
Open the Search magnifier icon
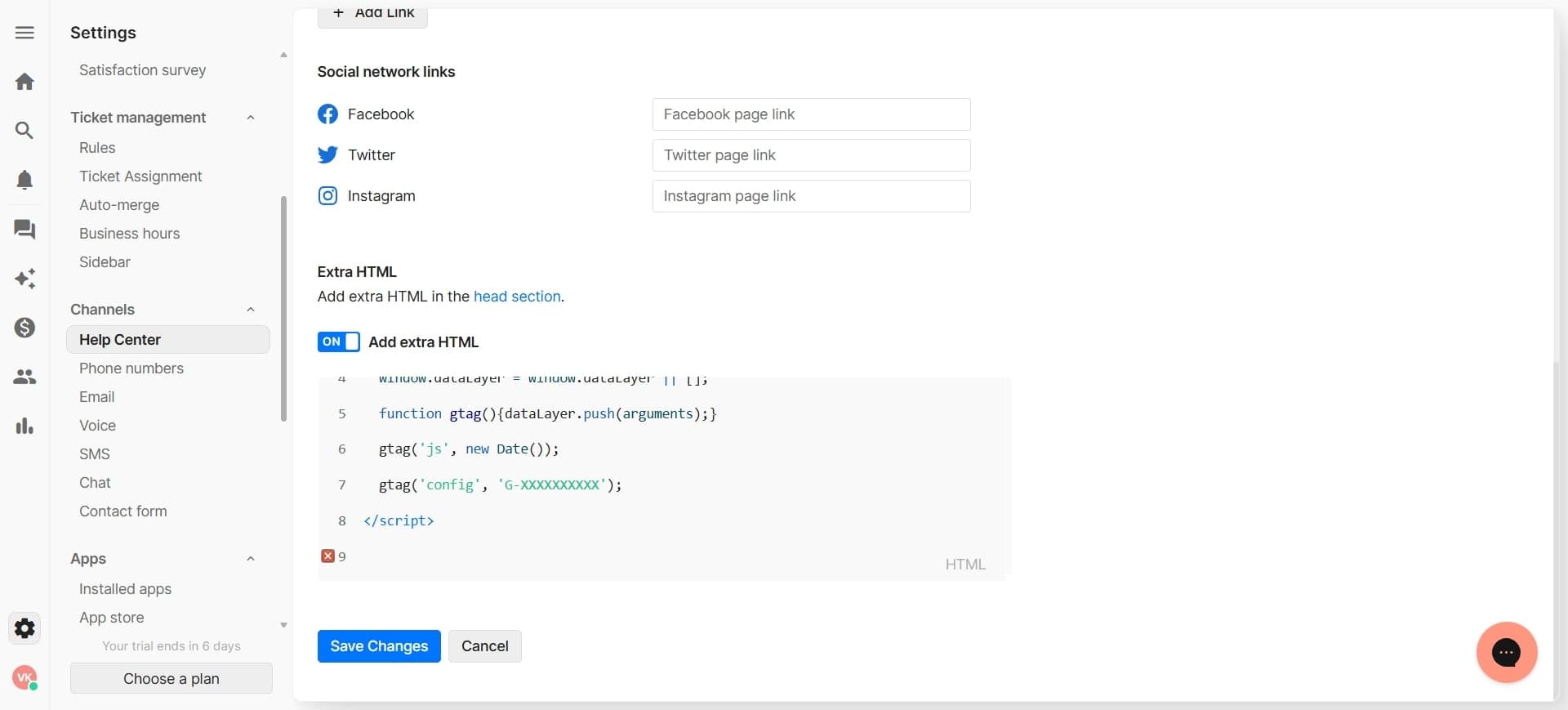pos(24,131)
